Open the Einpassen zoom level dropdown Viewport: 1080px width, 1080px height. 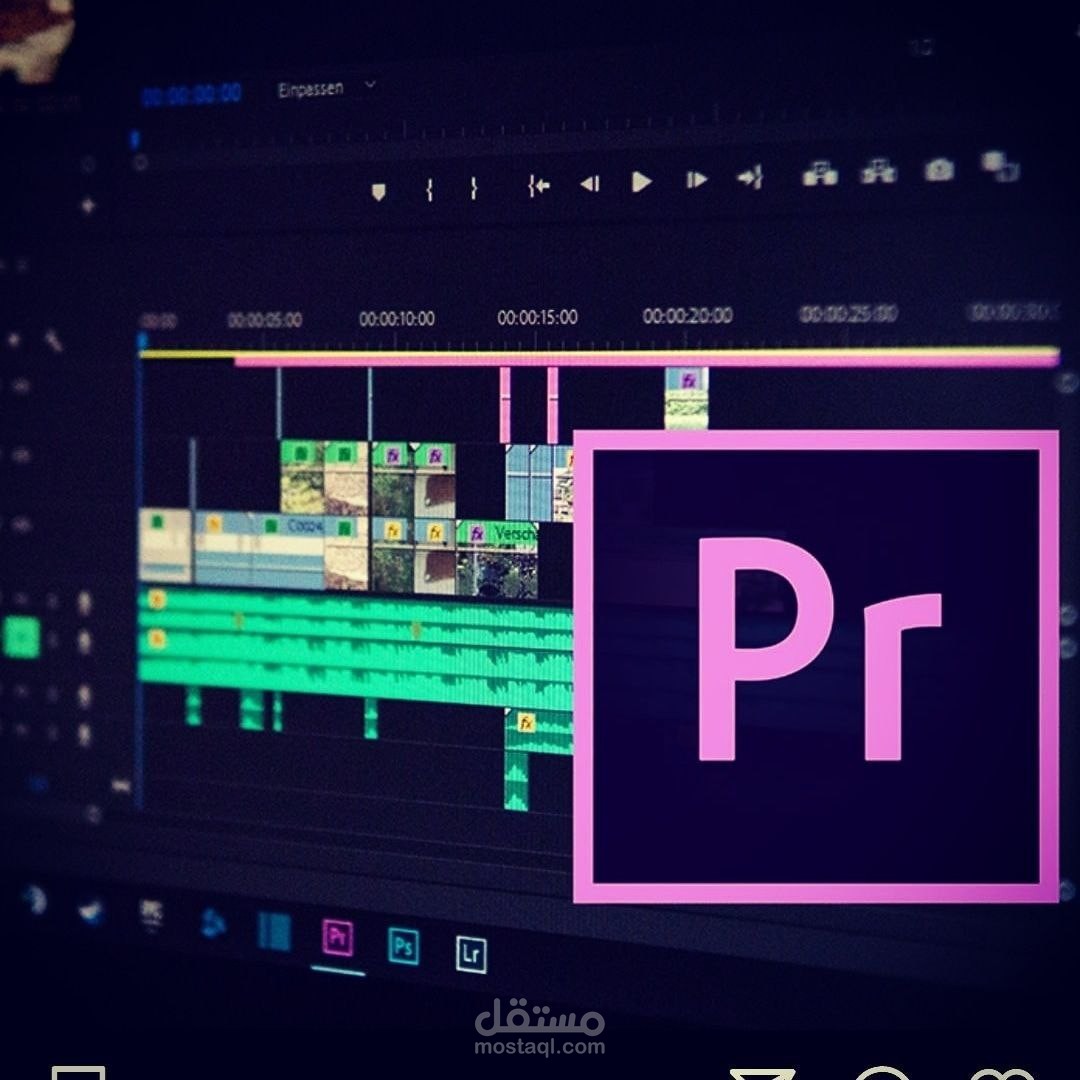pos(326,88)
